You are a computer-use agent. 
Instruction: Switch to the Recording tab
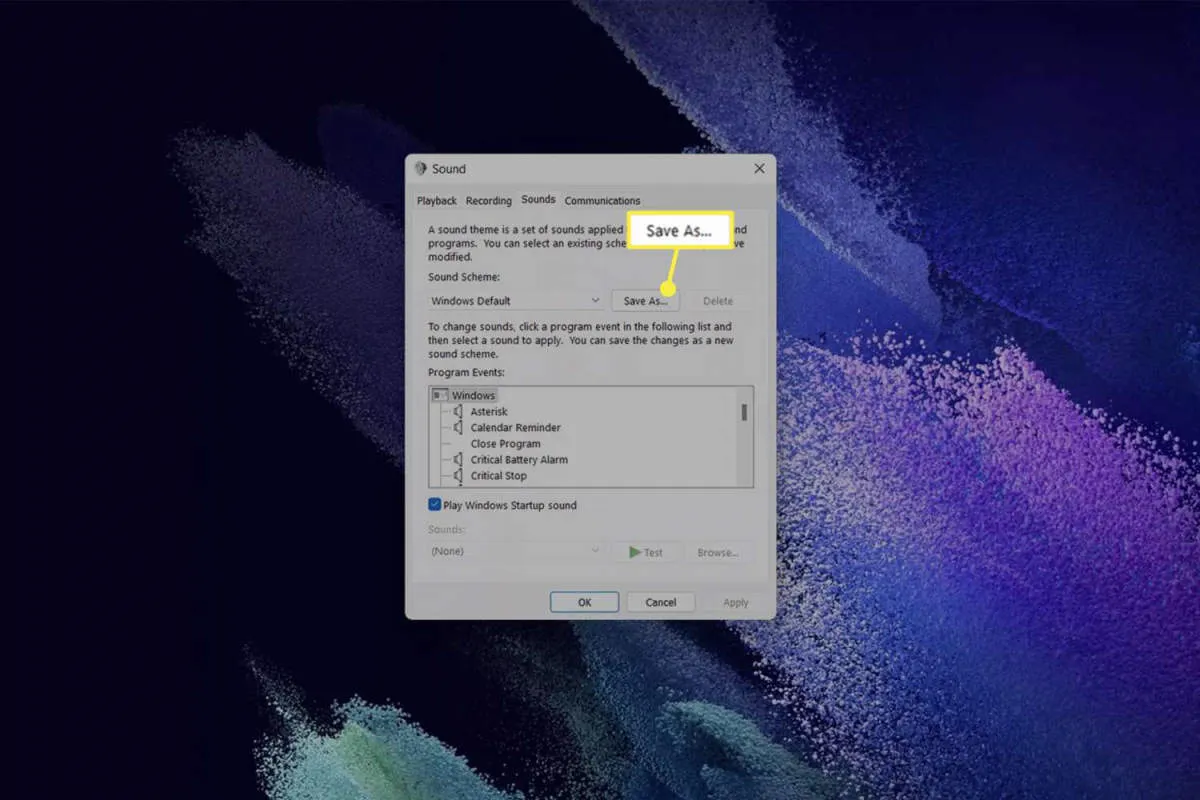[x=489, y=201]
